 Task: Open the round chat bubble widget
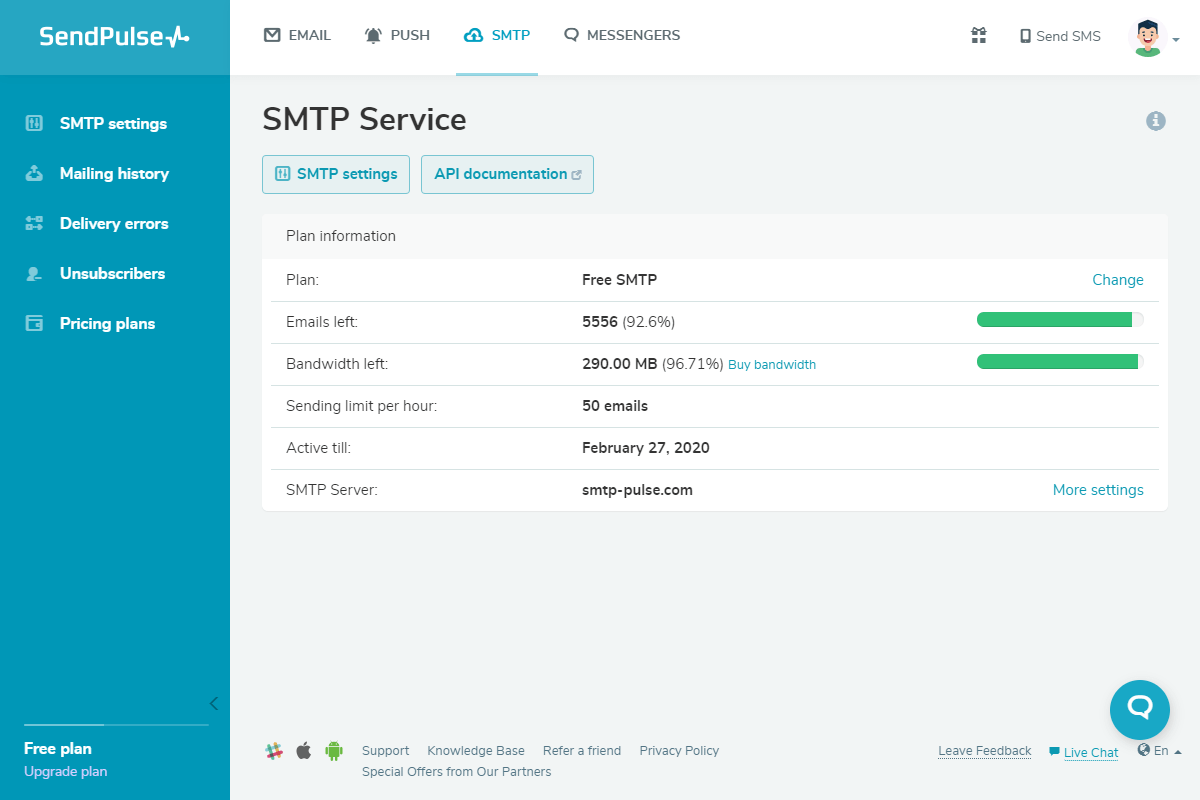pos(1139,709)
